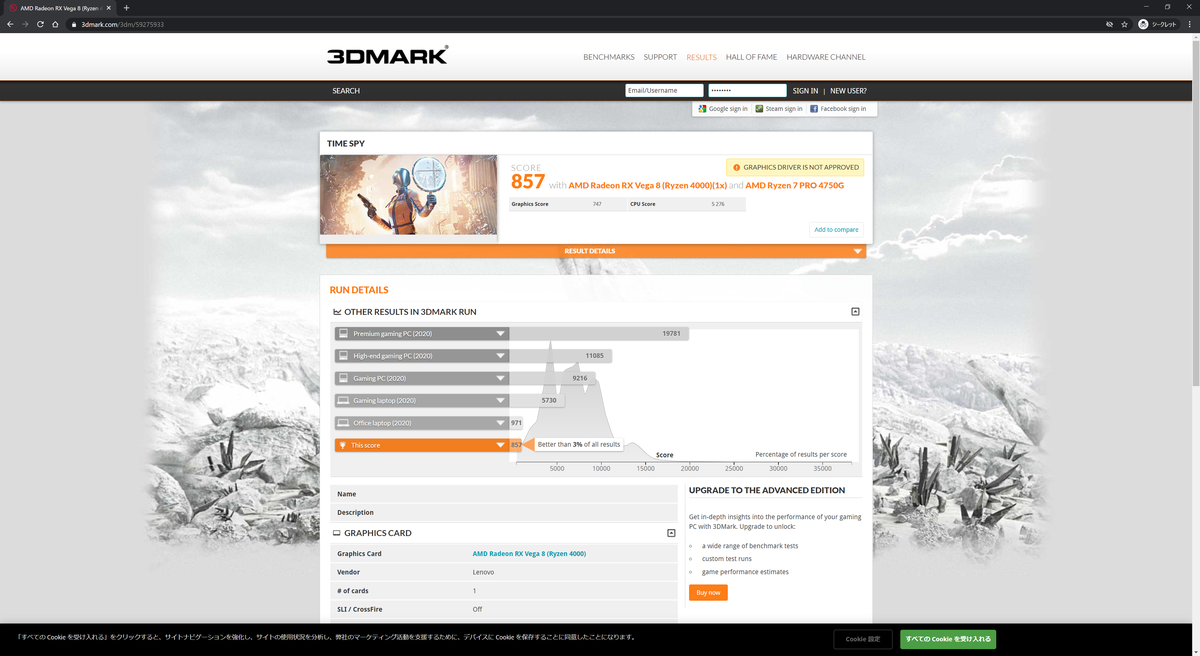Viewport: 1200px width, 656px height.
Task: Click the Graphics Score value 747
Action: pos(596,204)
